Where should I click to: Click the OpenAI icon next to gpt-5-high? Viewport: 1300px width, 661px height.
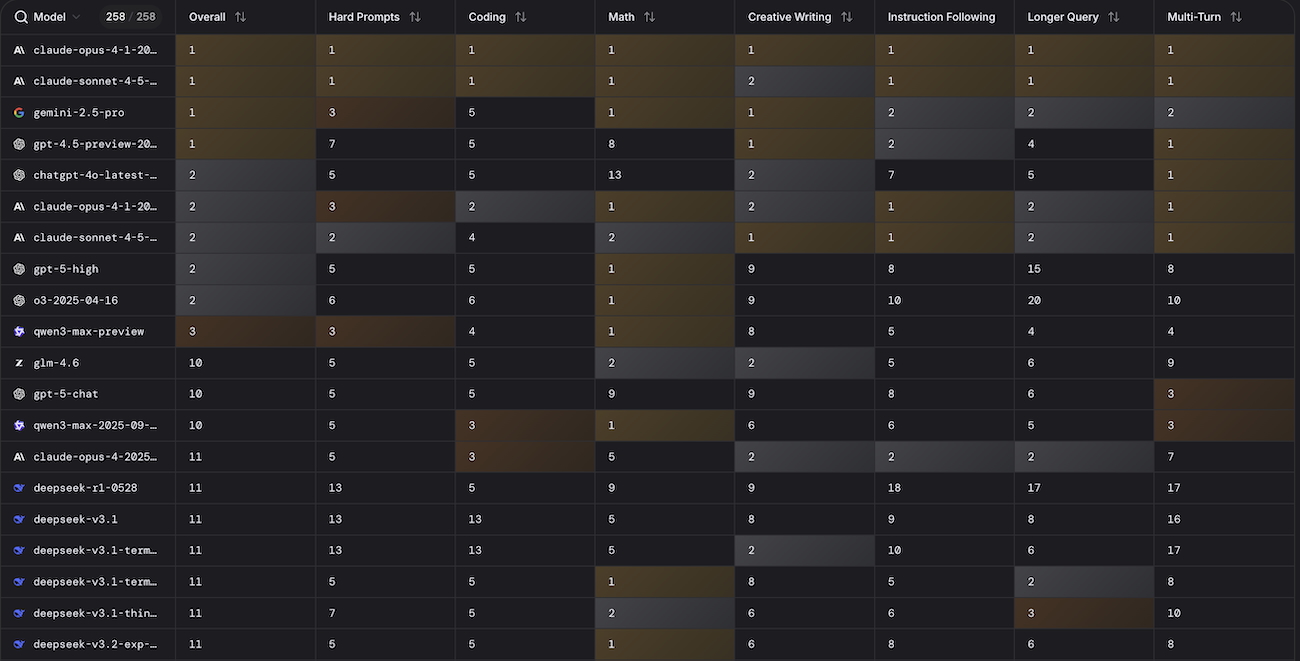19,269
